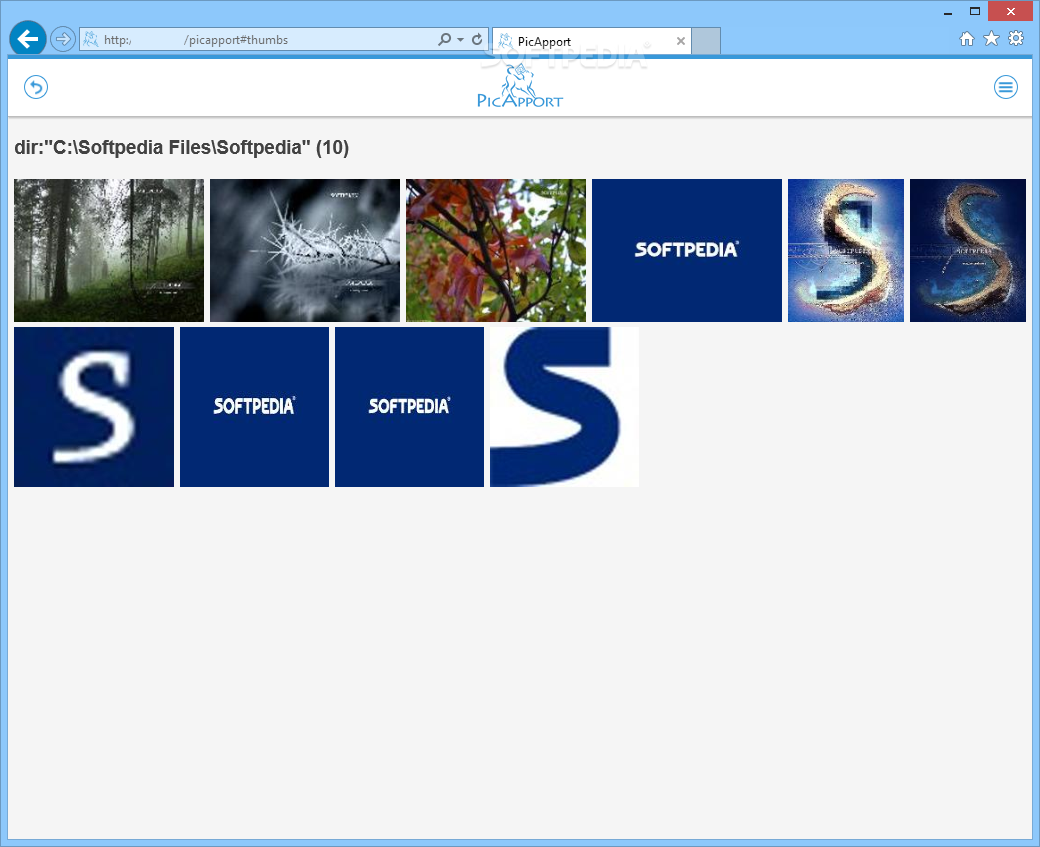Open Favorites star icon
The width and height of the screenshot is (1040, 847).
pos(991,39)
